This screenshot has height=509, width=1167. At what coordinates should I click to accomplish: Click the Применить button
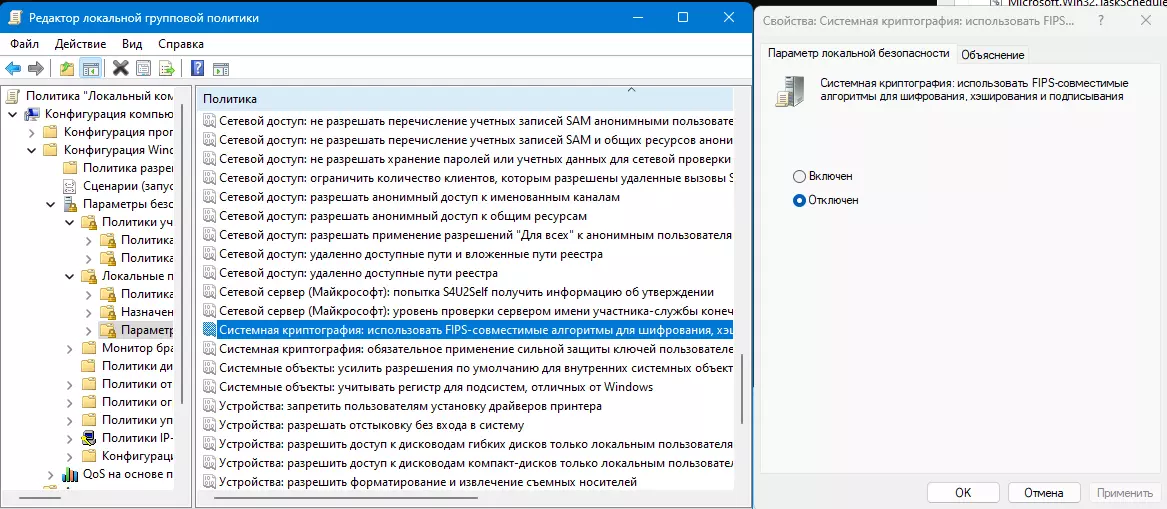(1124, 492)
